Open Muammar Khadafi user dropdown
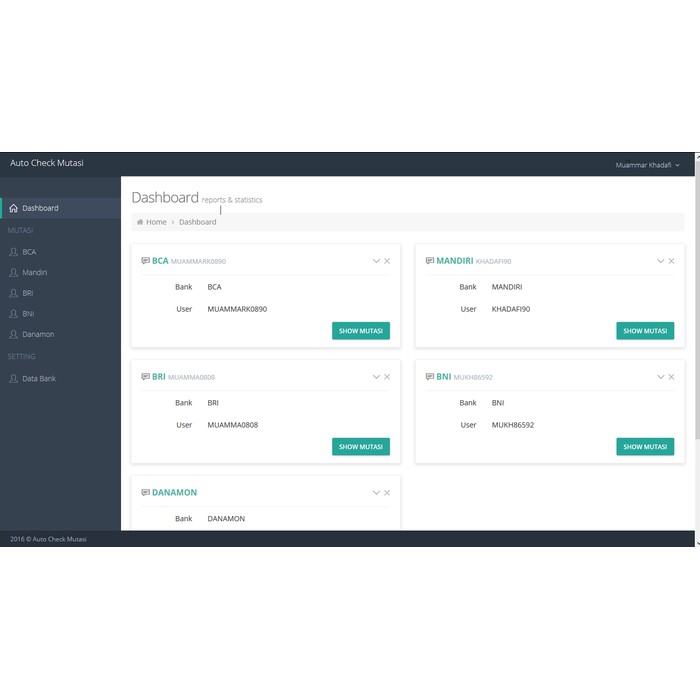Screen dimensions: 700x700 tap(647, 164)
